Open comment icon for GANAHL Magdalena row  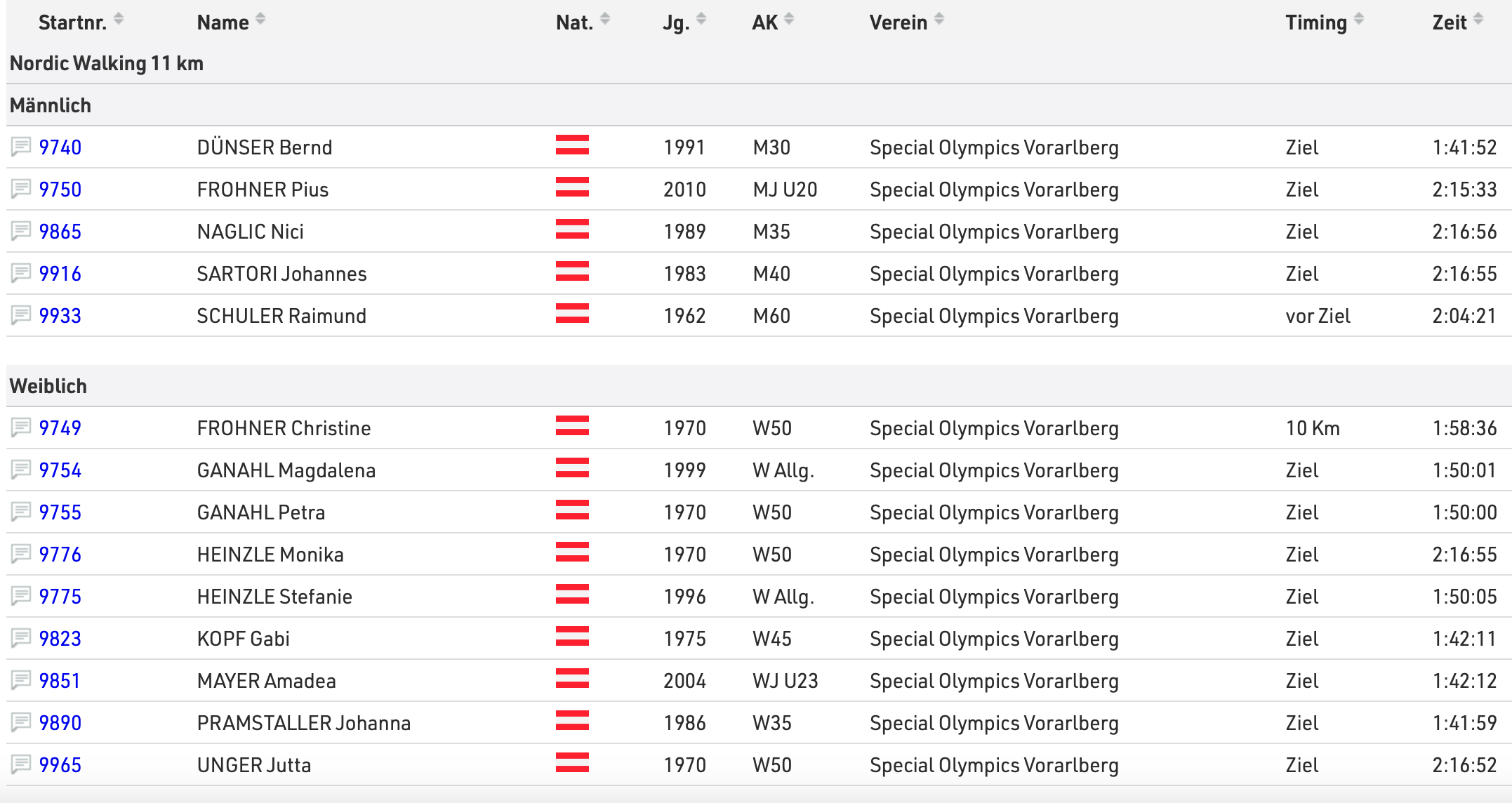21,470
